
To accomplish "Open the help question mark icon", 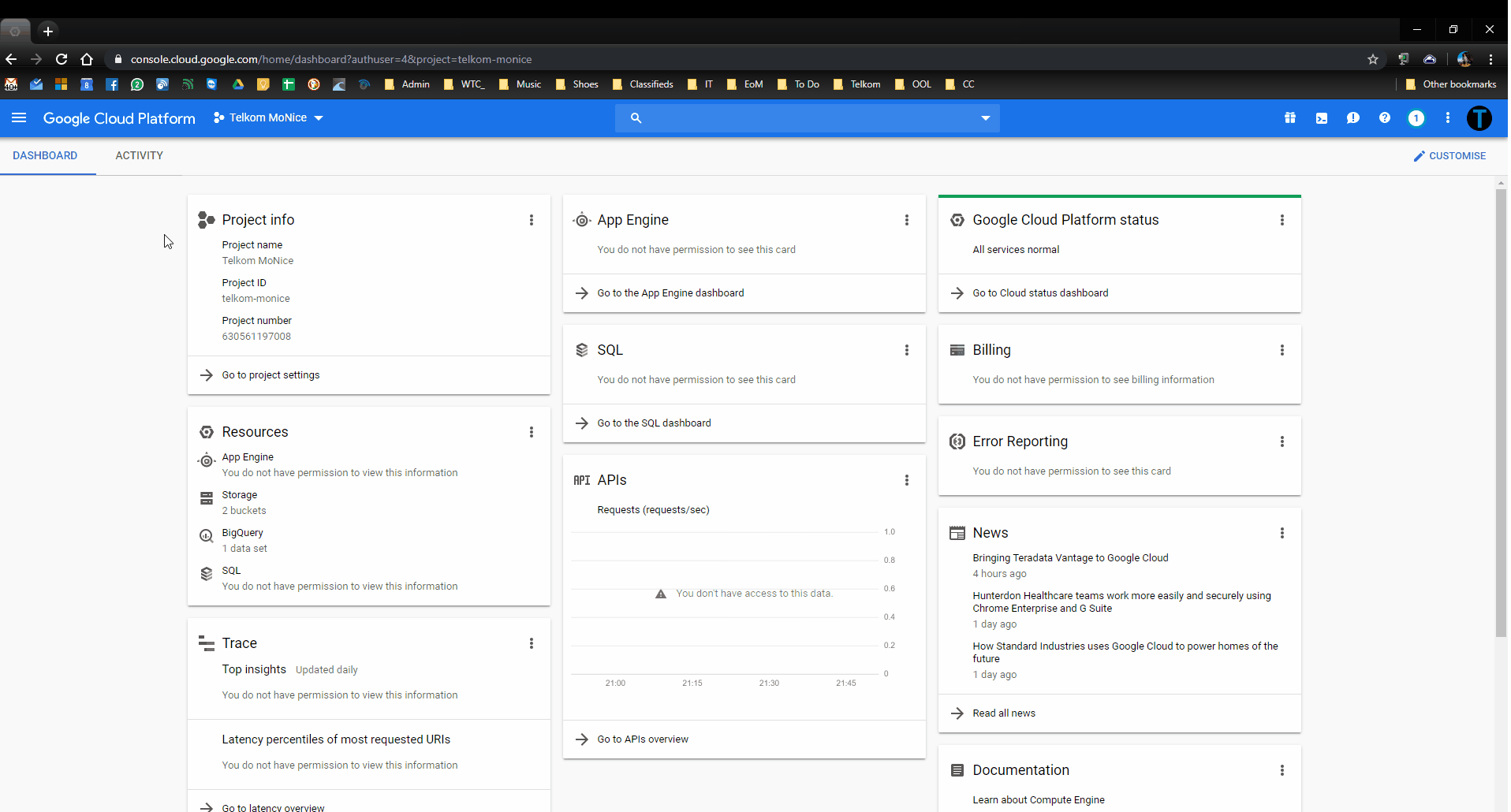I will tap(1385, 118).
